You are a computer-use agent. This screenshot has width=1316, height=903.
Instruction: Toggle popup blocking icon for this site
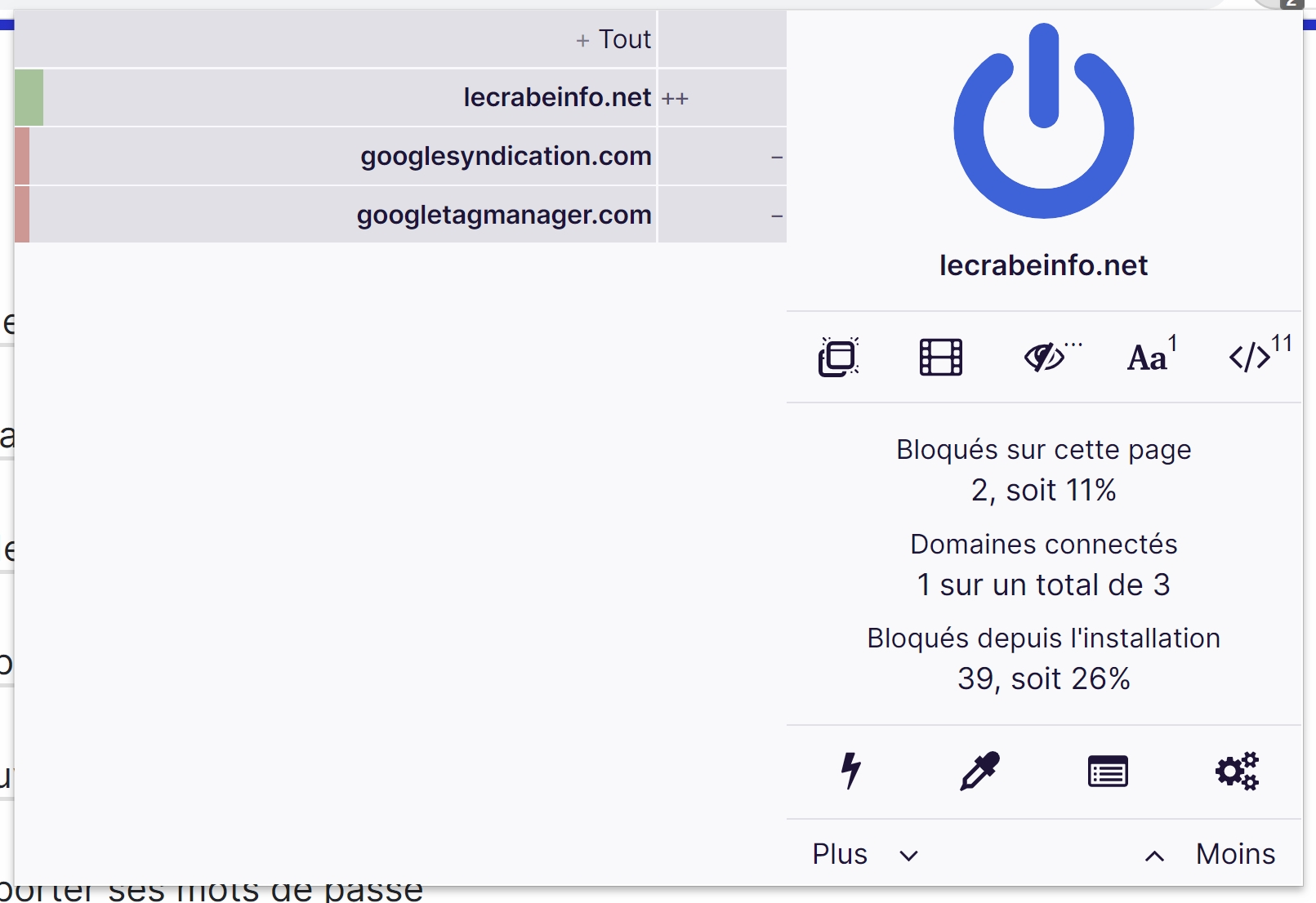[839, 357]
